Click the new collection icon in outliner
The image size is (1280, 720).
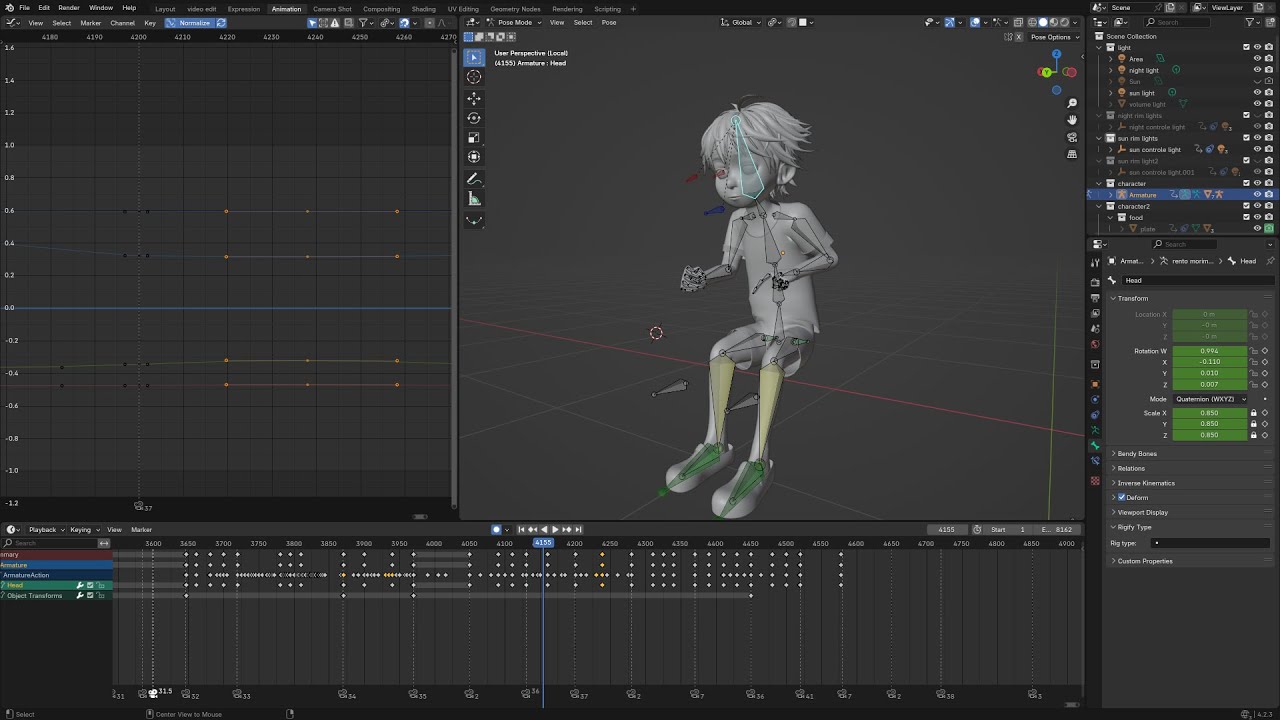click(1268, 22)
